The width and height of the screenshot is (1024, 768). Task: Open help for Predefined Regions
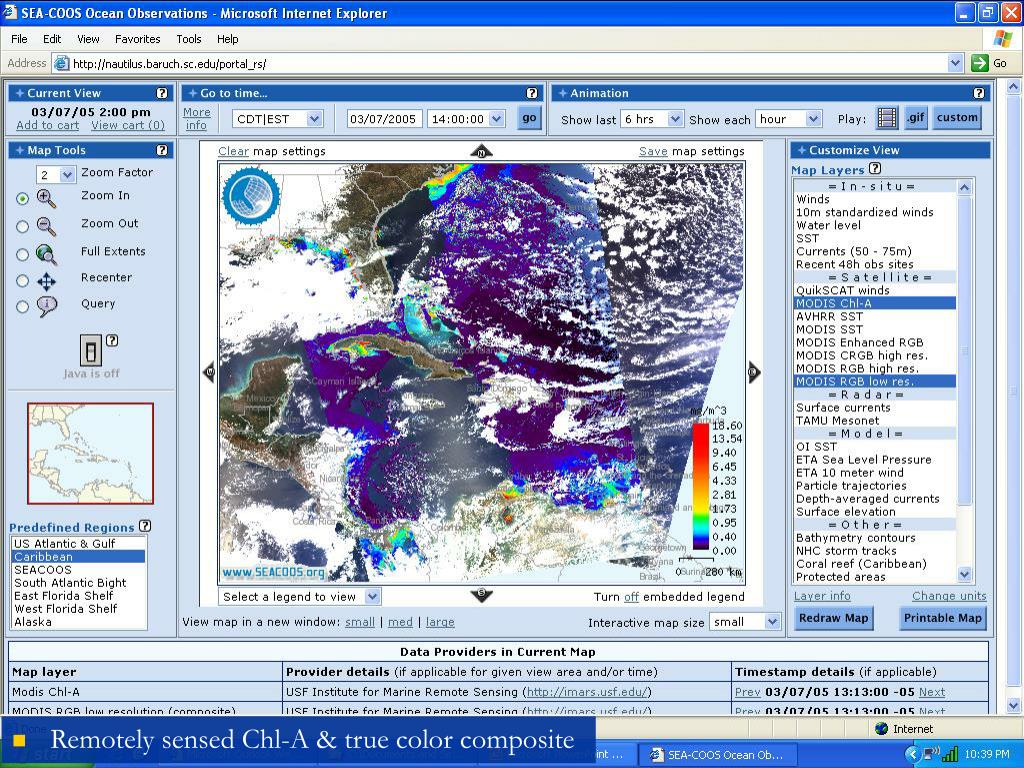pyautogui.click(x=145, y=526)
